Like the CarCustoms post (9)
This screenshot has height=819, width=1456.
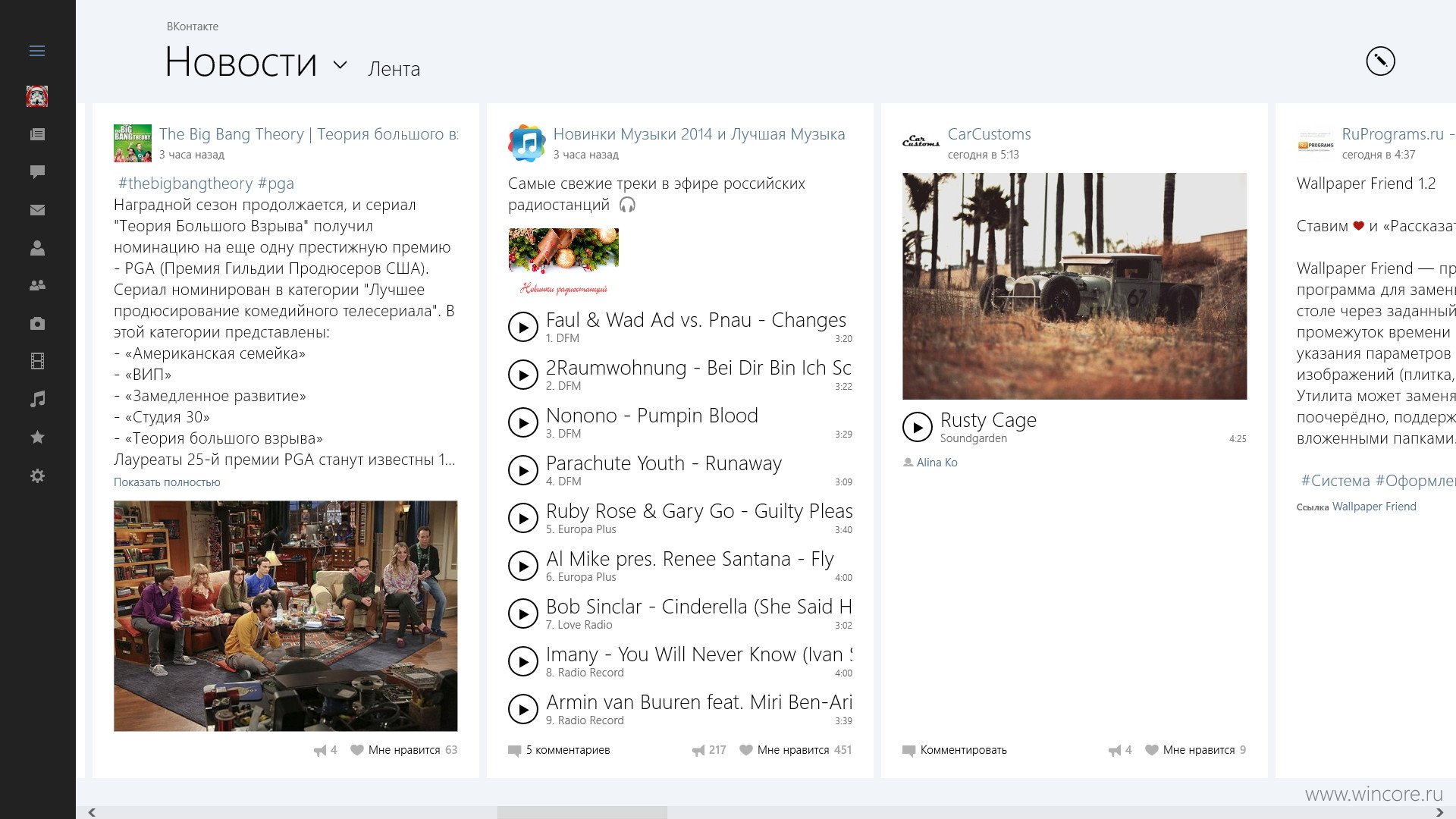[1196, 750]
